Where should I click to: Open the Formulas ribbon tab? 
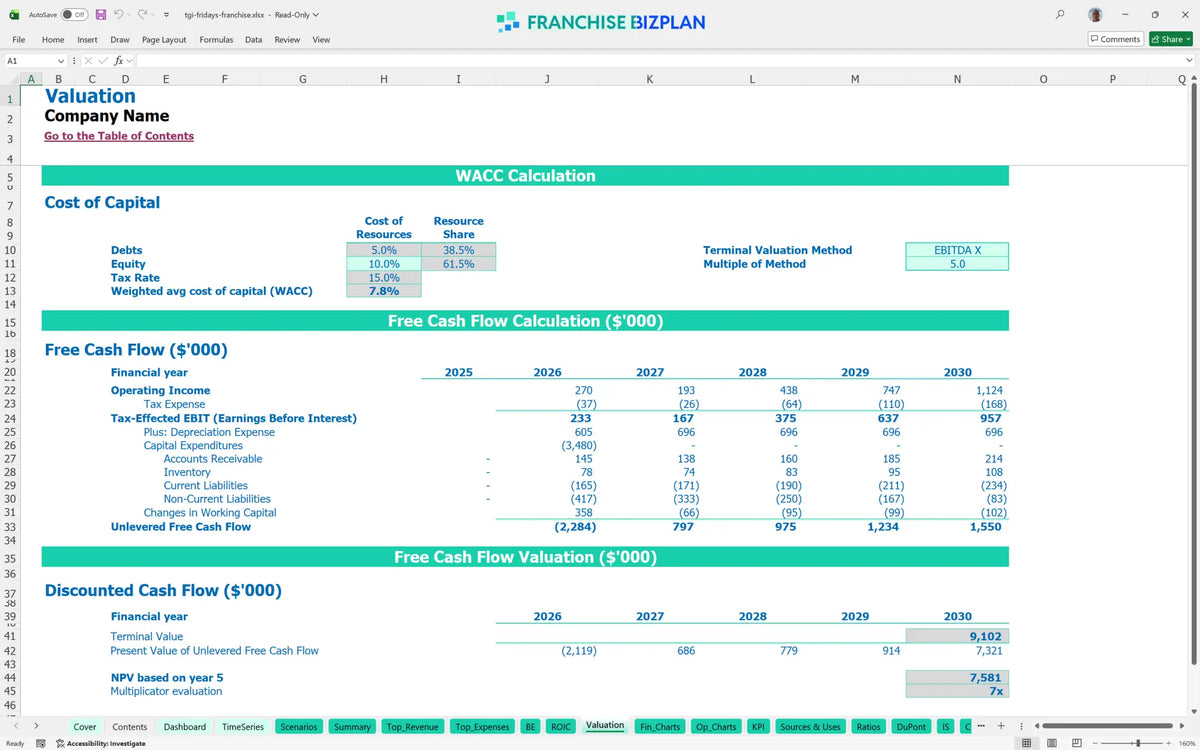[x=216, y=39]
